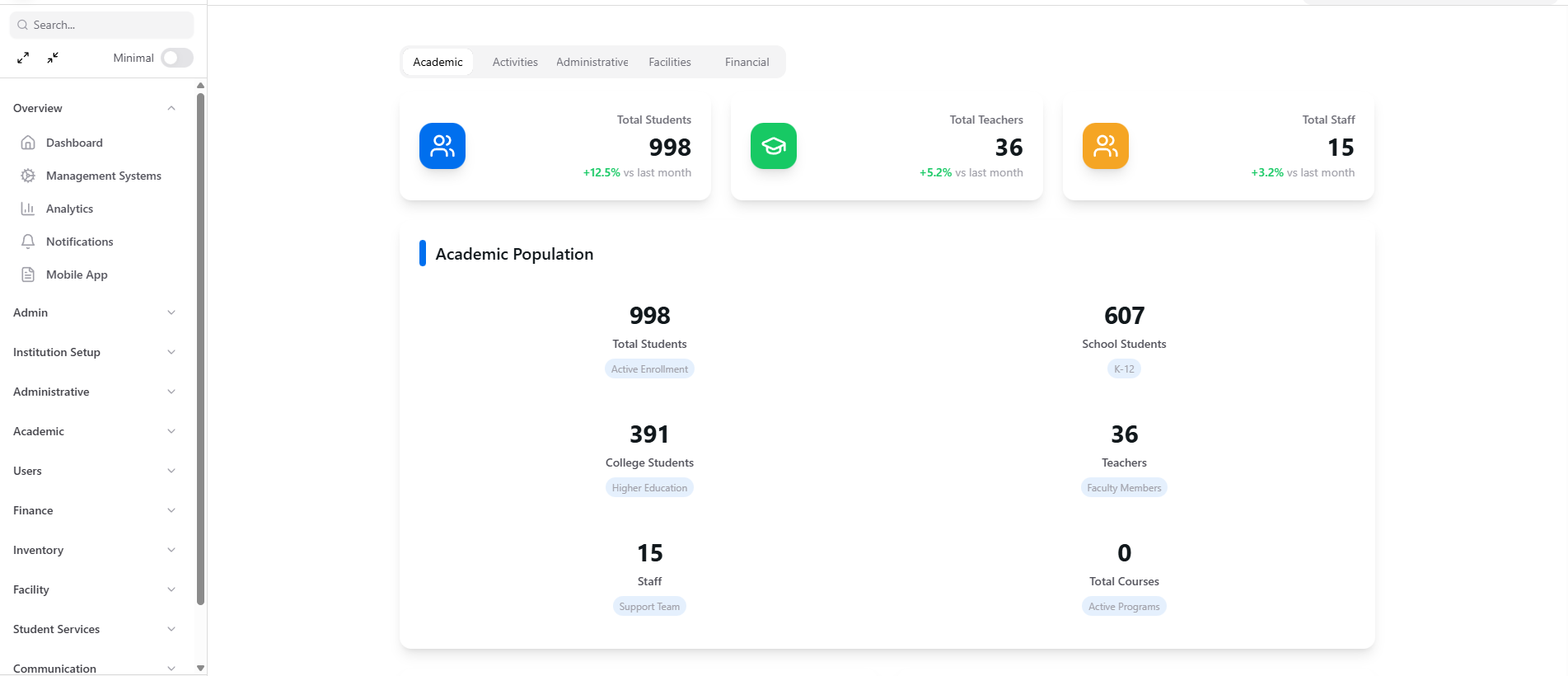Click the blue Total Students people icon

(x=442, y=146)
